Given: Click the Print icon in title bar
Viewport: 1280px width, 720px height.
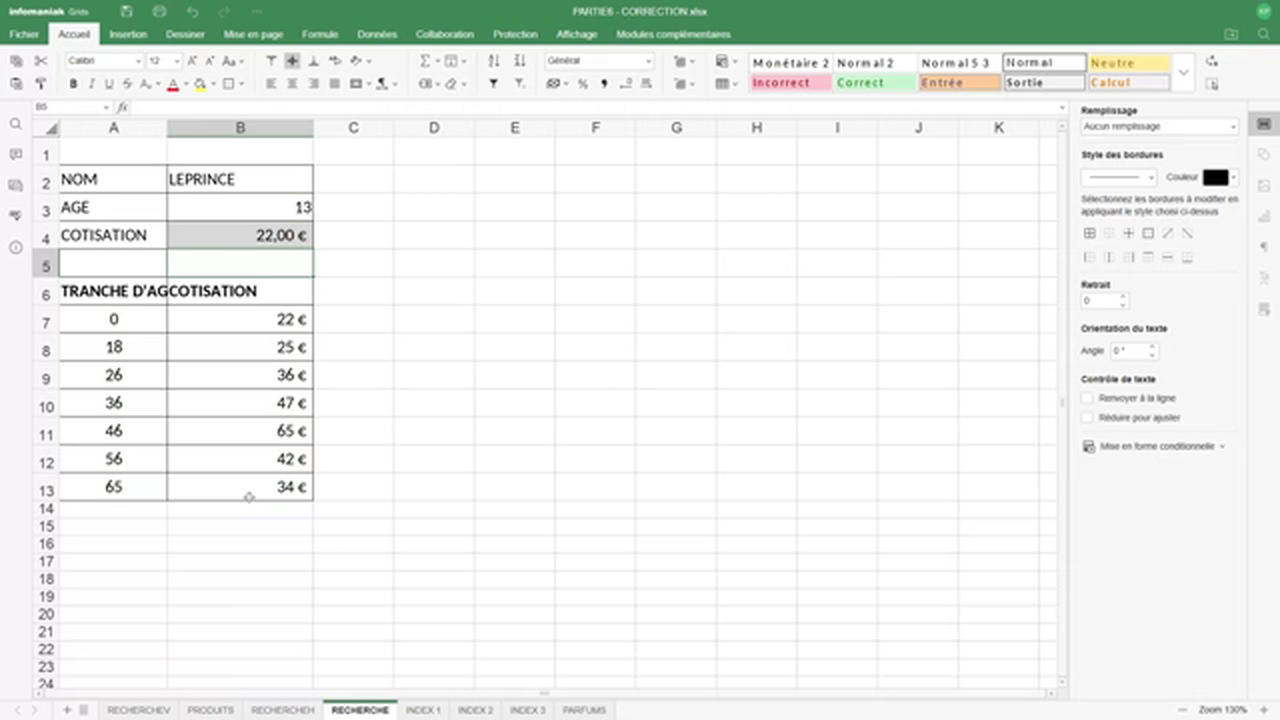Looking at the screenshot, I should coord(160,11).
